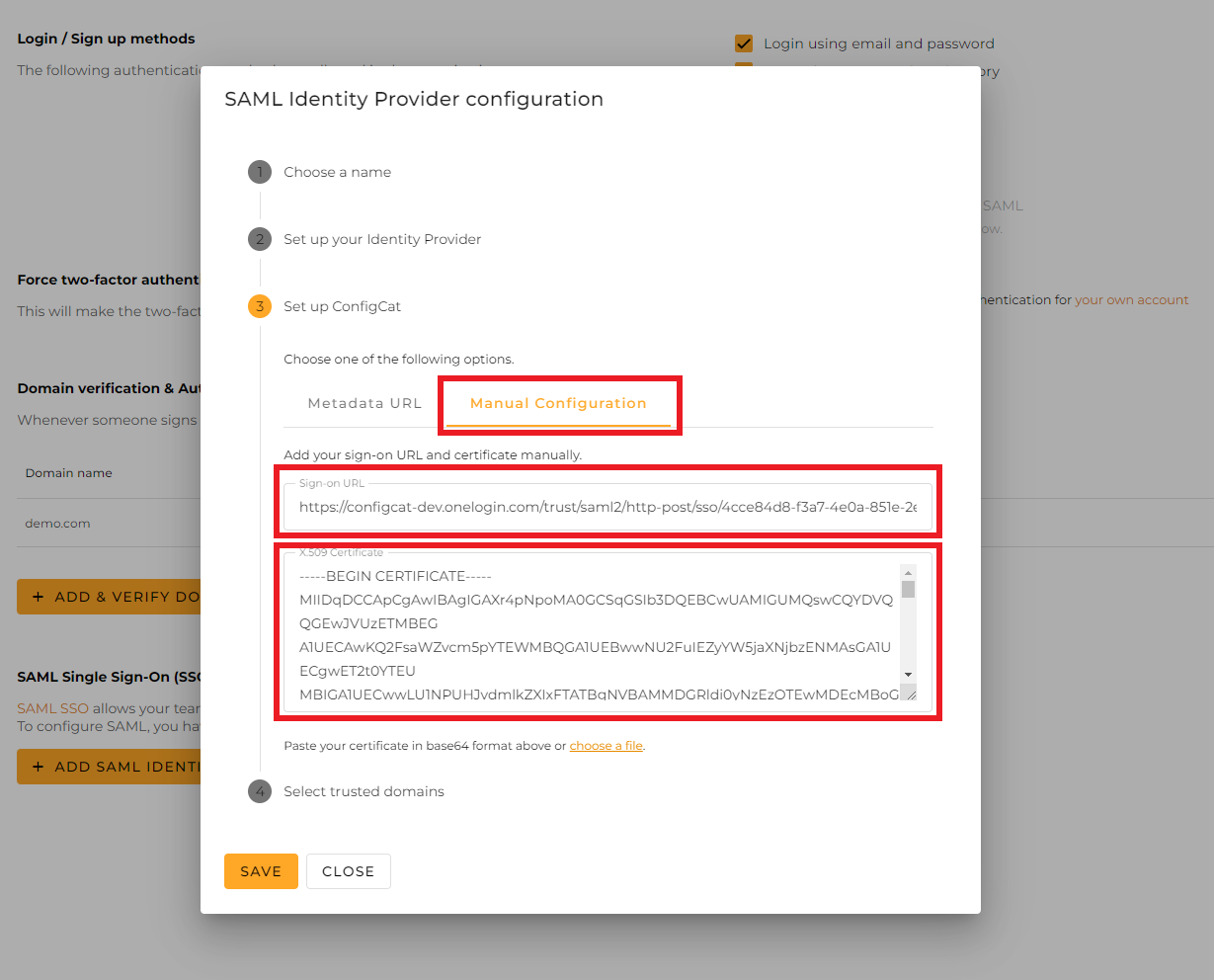Open the your own account link
The width and height of the screenshot is (1214, 980).
click(1131, 300)
